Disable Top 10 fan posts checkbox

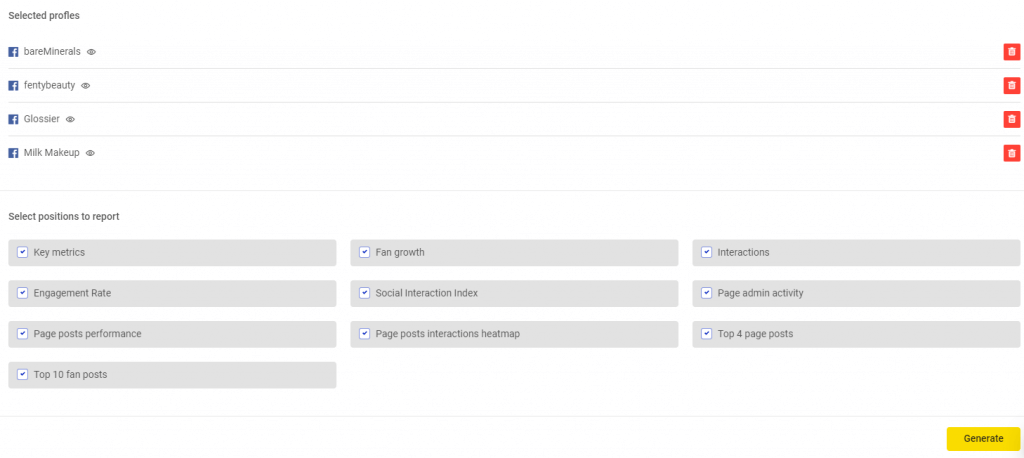22,375
